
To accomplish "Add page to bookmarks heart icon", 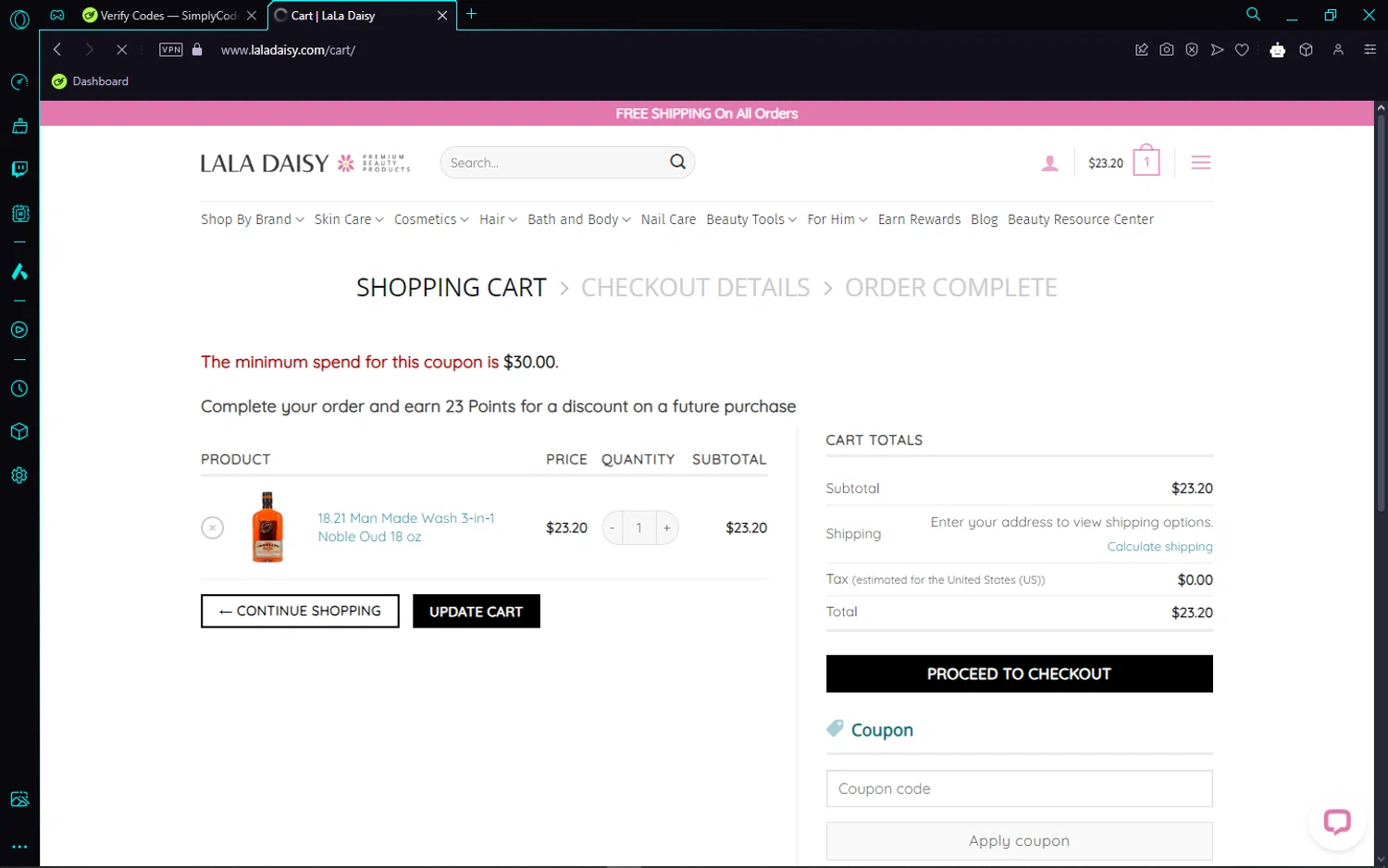I will pos(1242,50).
